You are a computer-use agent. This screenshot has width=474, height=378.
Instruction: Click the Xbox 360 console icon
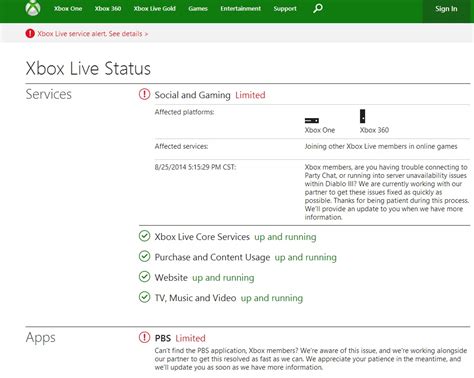pyautogui.click(x=362, y=116)
